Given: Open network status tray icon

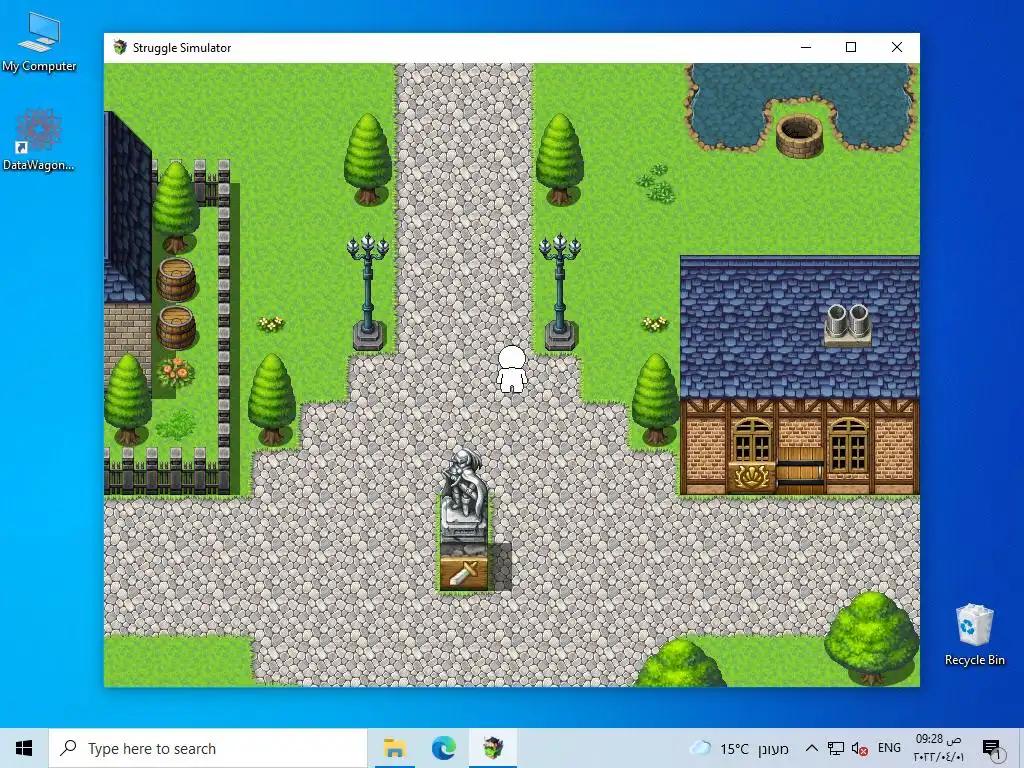Looking at the screenshot, I should (x=835, y=748).
